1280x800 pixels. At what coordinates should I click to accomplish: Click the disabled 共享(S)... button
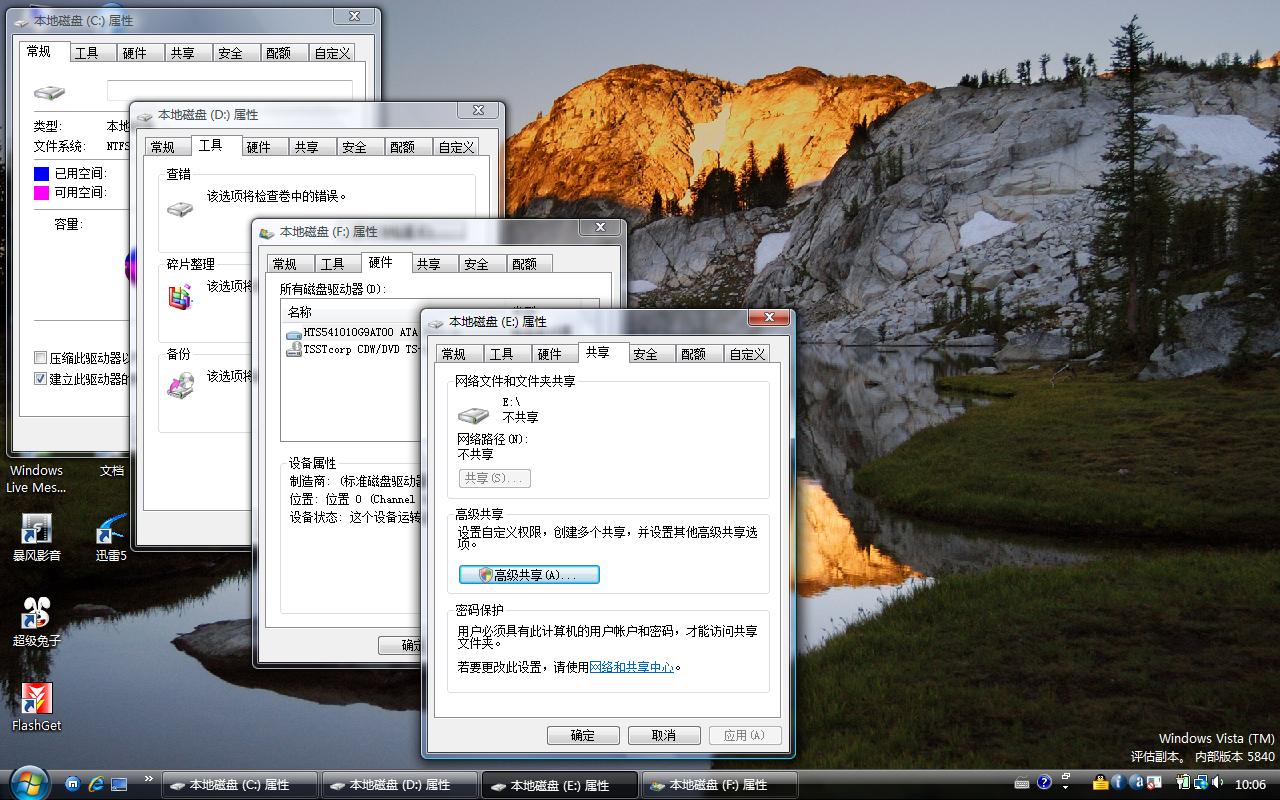click(x=494, y=479)
